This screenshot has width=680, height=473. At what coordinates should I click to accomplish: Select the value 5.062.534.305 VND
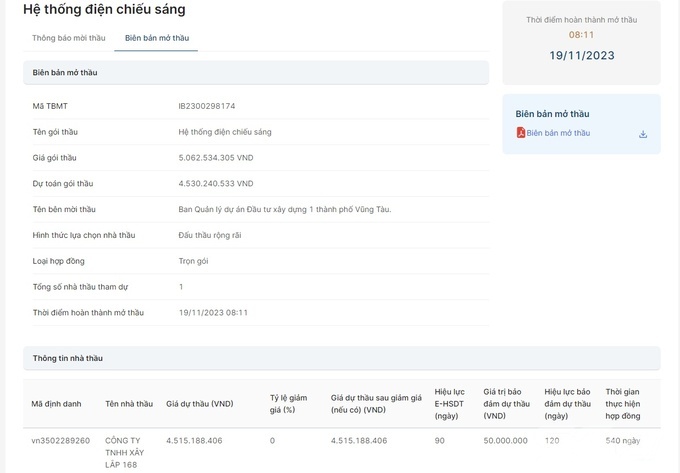pos(216,158)
